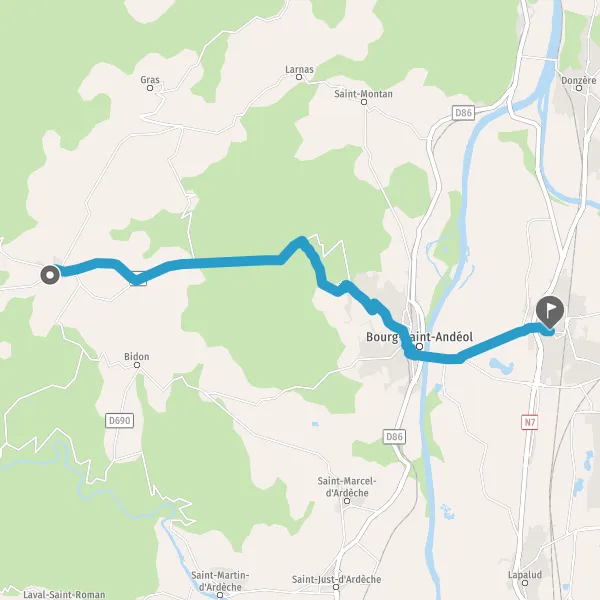
Task: Click the small blue lake east of Bourg-Saint-Andéol
Action: (501, 366)
